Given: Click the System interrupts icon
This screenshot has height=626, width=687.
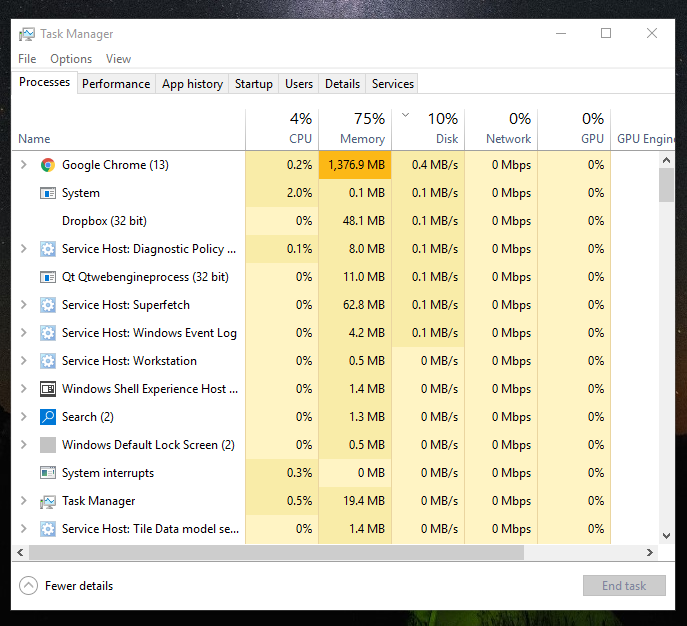Looking at the screenshot, I should click(48, 473).
